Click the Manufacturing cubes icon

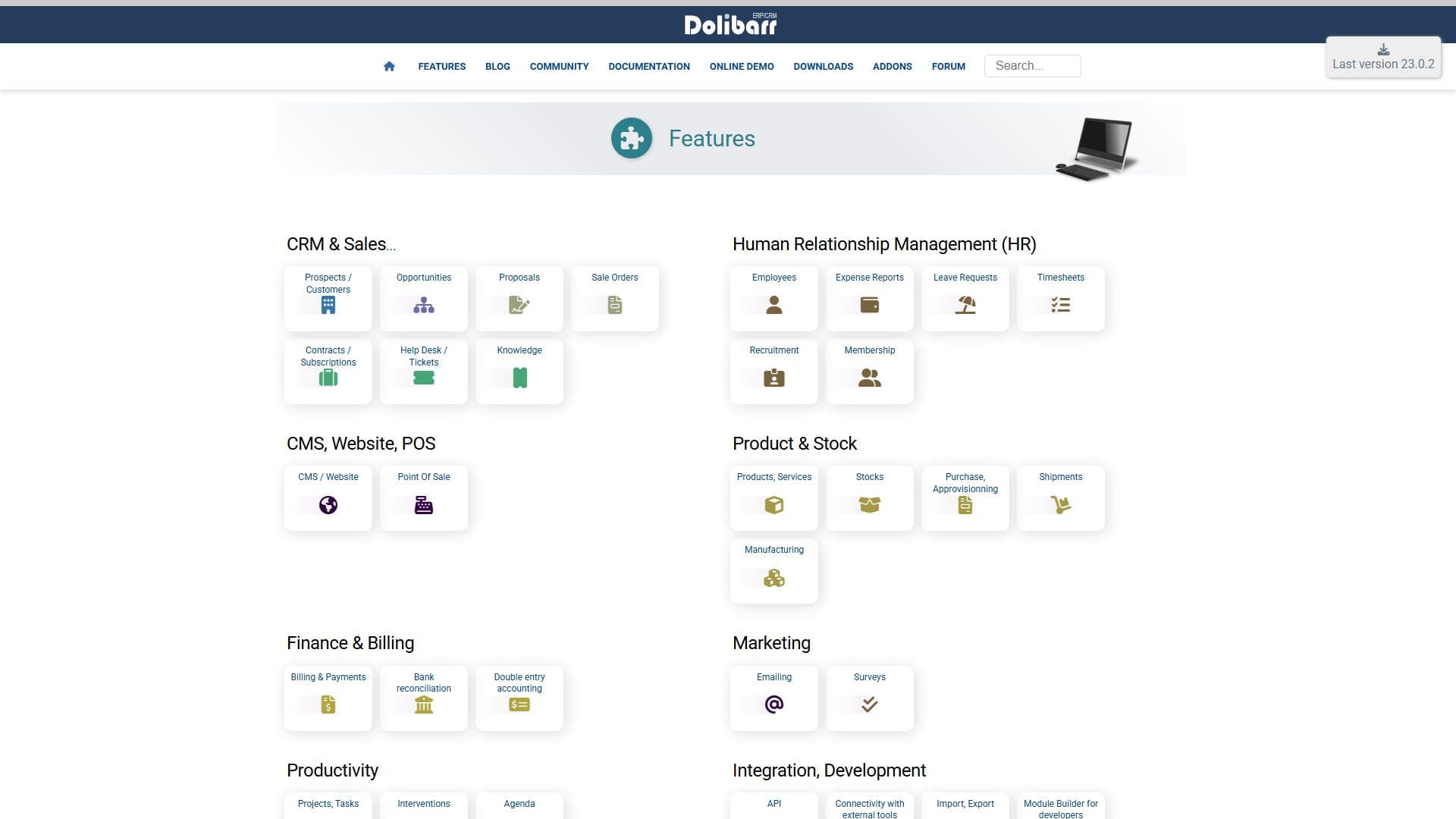pyautogui.click(x=774, y=579)
